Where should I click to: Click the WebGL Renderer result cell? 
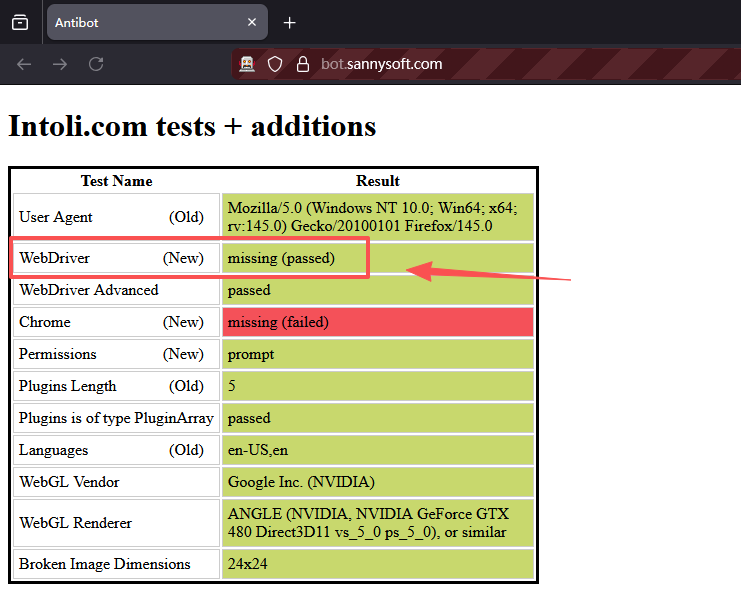pyautogui.click(x=377, y=522)
